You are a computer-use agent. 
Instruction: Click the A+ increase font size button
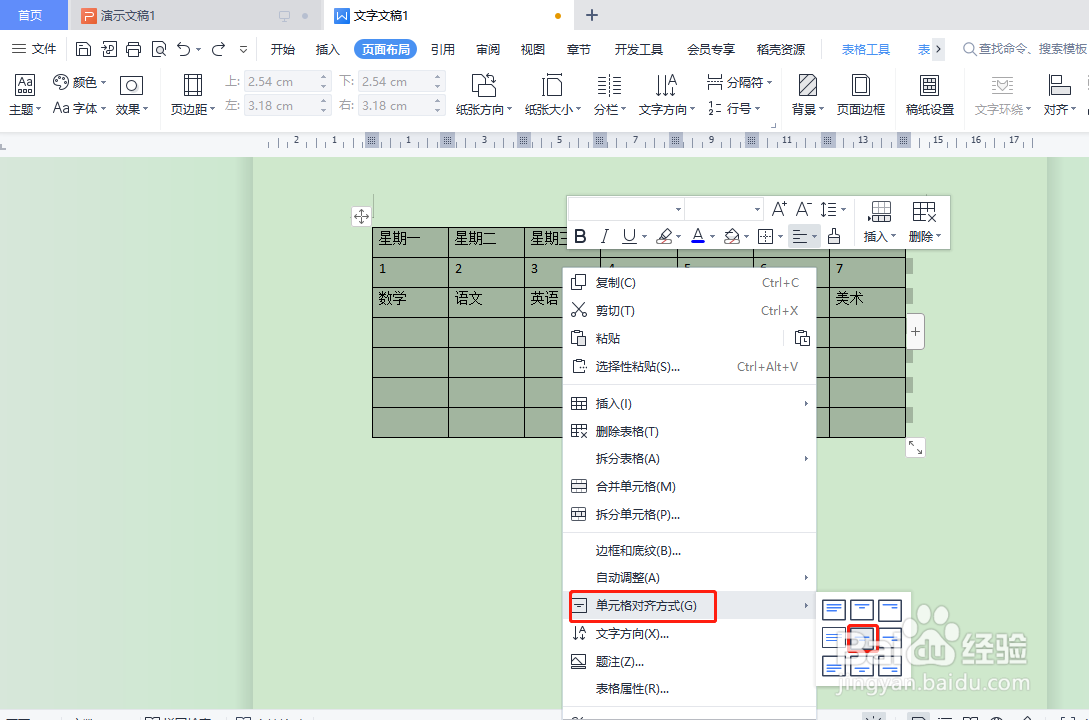tap(779, 208)
